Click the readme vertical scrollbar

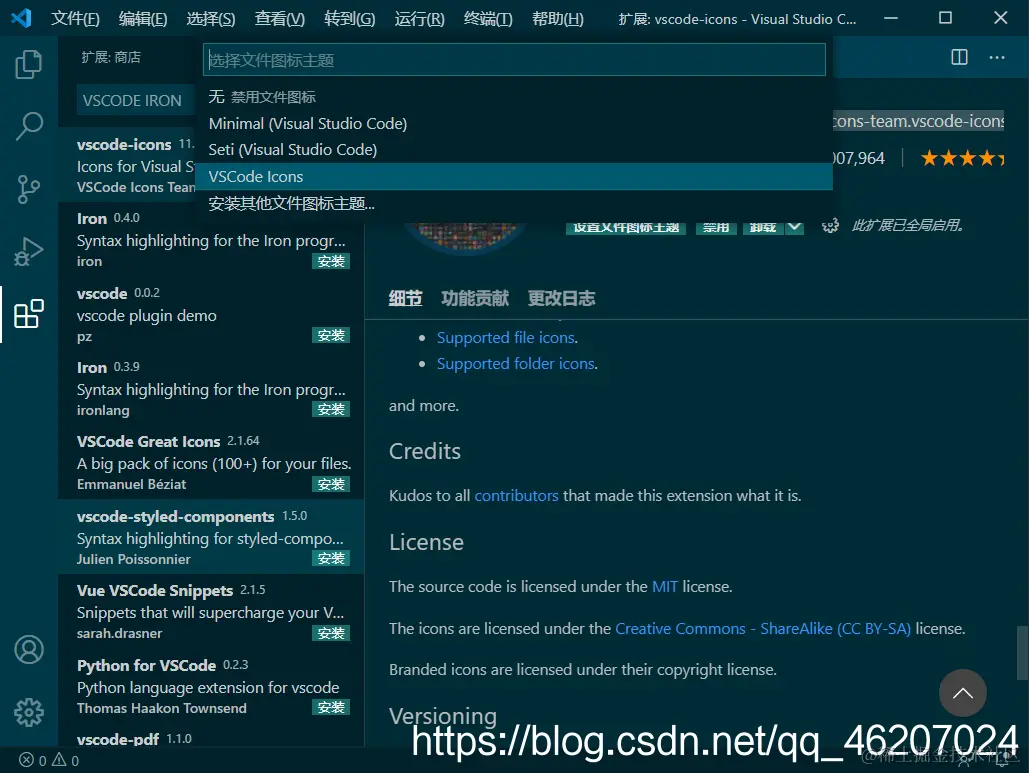(1022, 653)
